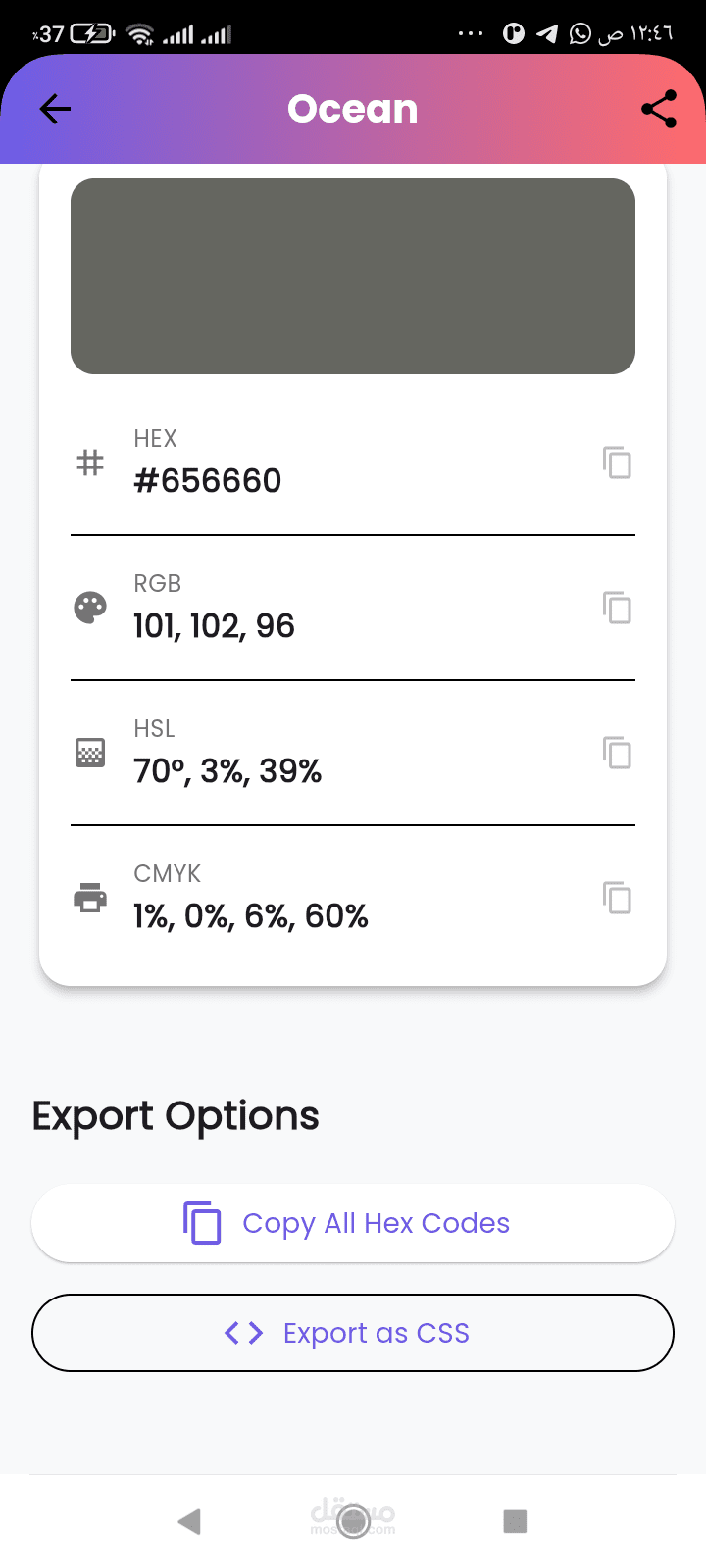The height and width of the screenshot is (1568, 706).
Task: Tap the CMYK value 1%, 0%, 6%, 60%
Action: [x=251, y=916]
